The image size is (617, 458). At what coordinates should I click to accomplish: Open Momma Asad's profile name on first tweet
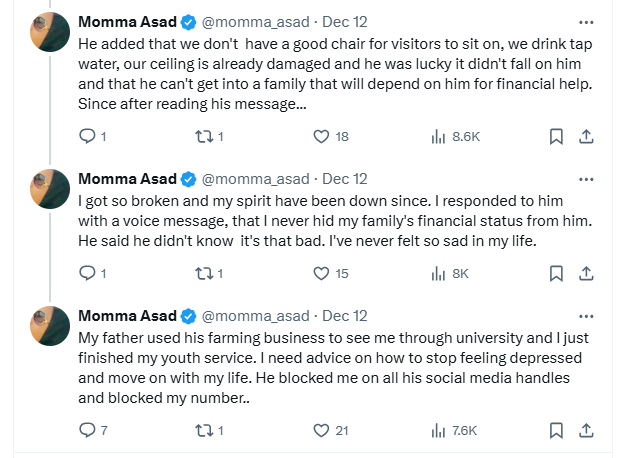[126, 21]
